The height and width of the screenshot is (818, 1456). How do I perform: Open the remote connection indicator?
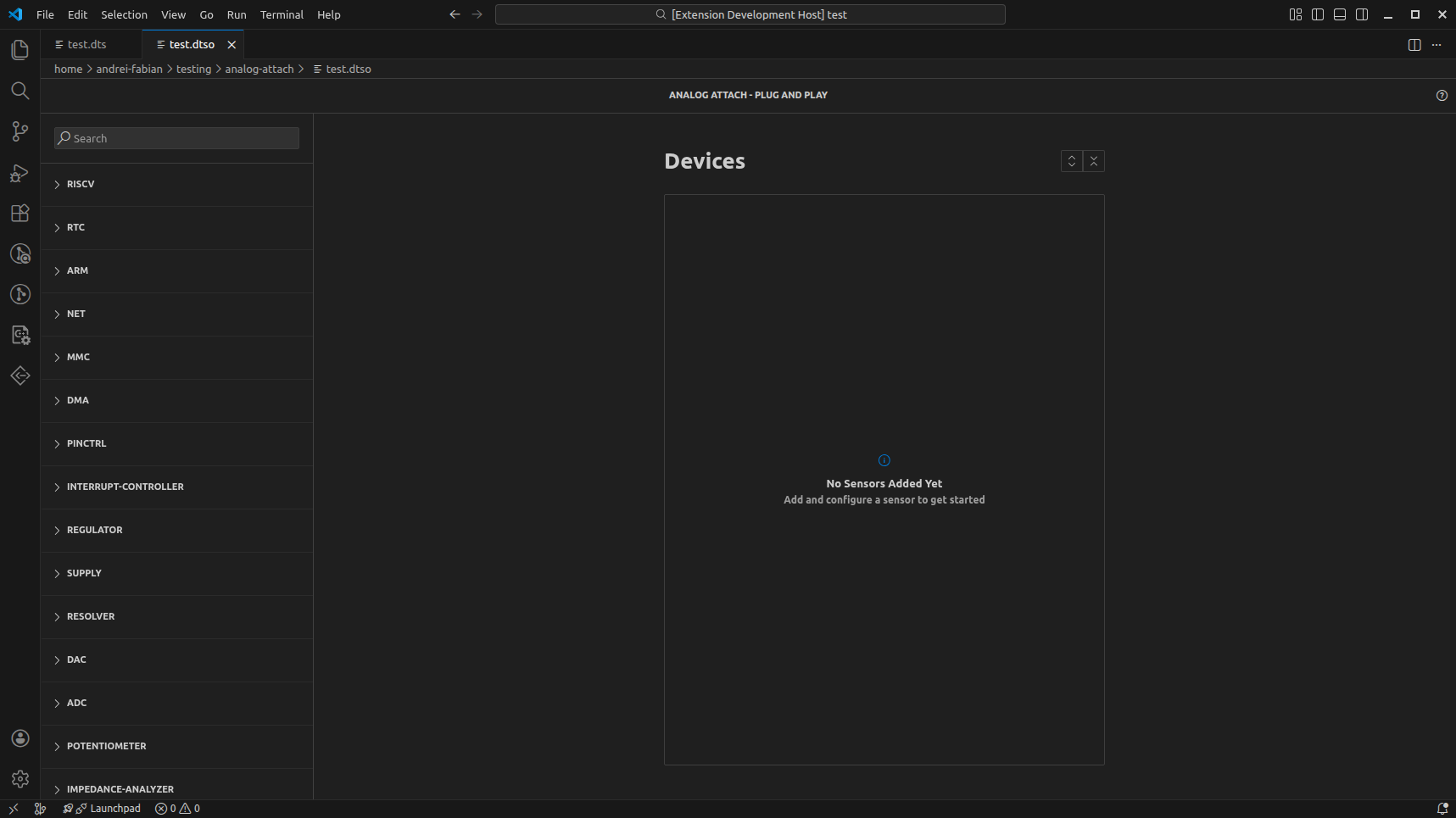(13, 809)
